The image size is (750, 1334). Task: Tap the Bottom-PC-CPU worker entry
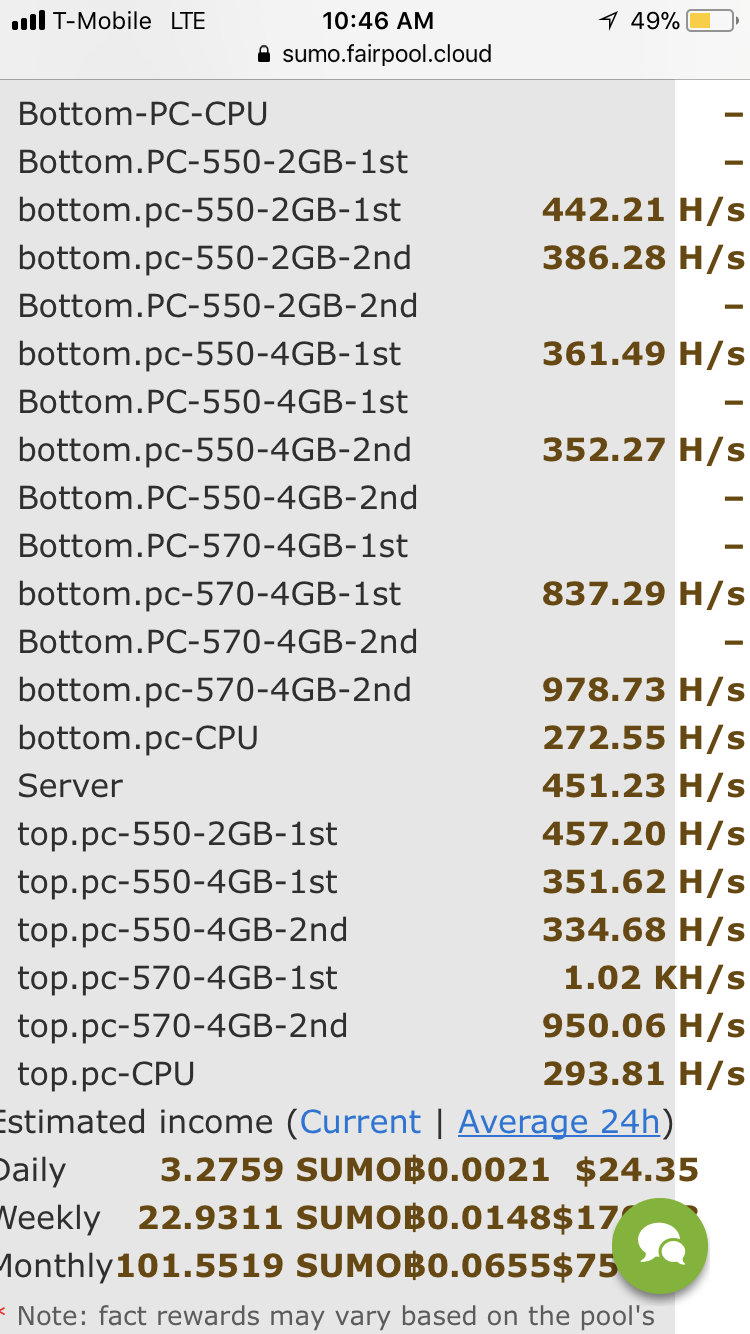143,114
